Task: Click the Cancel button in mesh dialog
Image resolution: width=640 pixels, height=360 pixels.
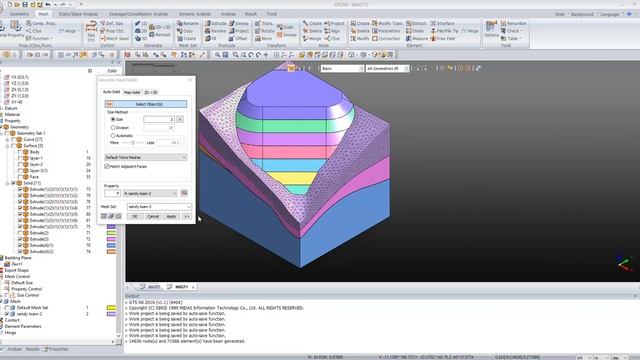Action: pyautogui.click(x=153, y=216)
